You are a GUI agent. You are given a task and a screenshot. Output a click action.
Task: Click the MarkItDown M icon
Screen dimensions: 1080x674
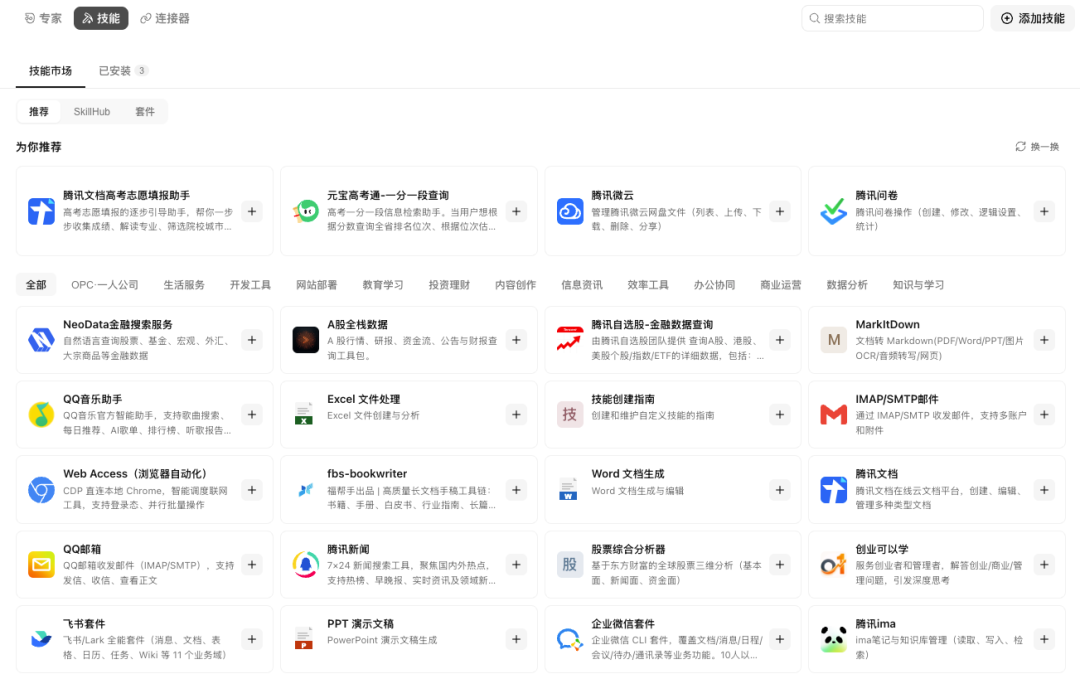tap(833, 340)
